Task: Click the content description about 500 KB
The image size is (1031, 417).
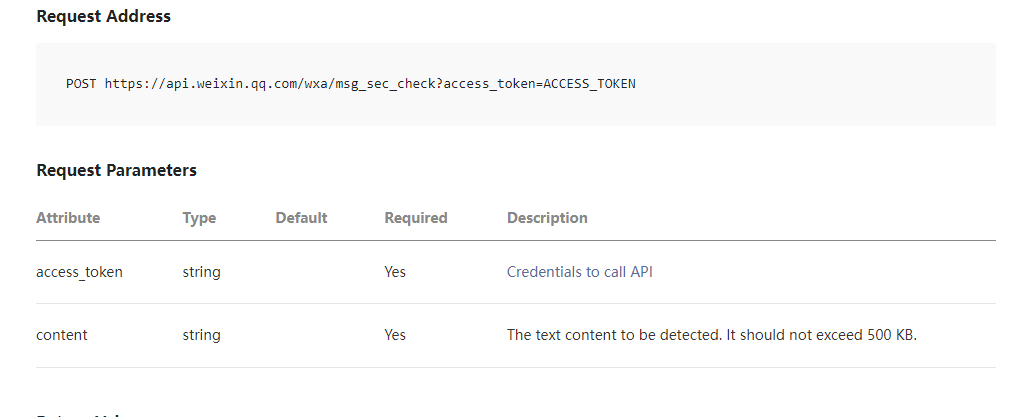Action: click(711, 336)
